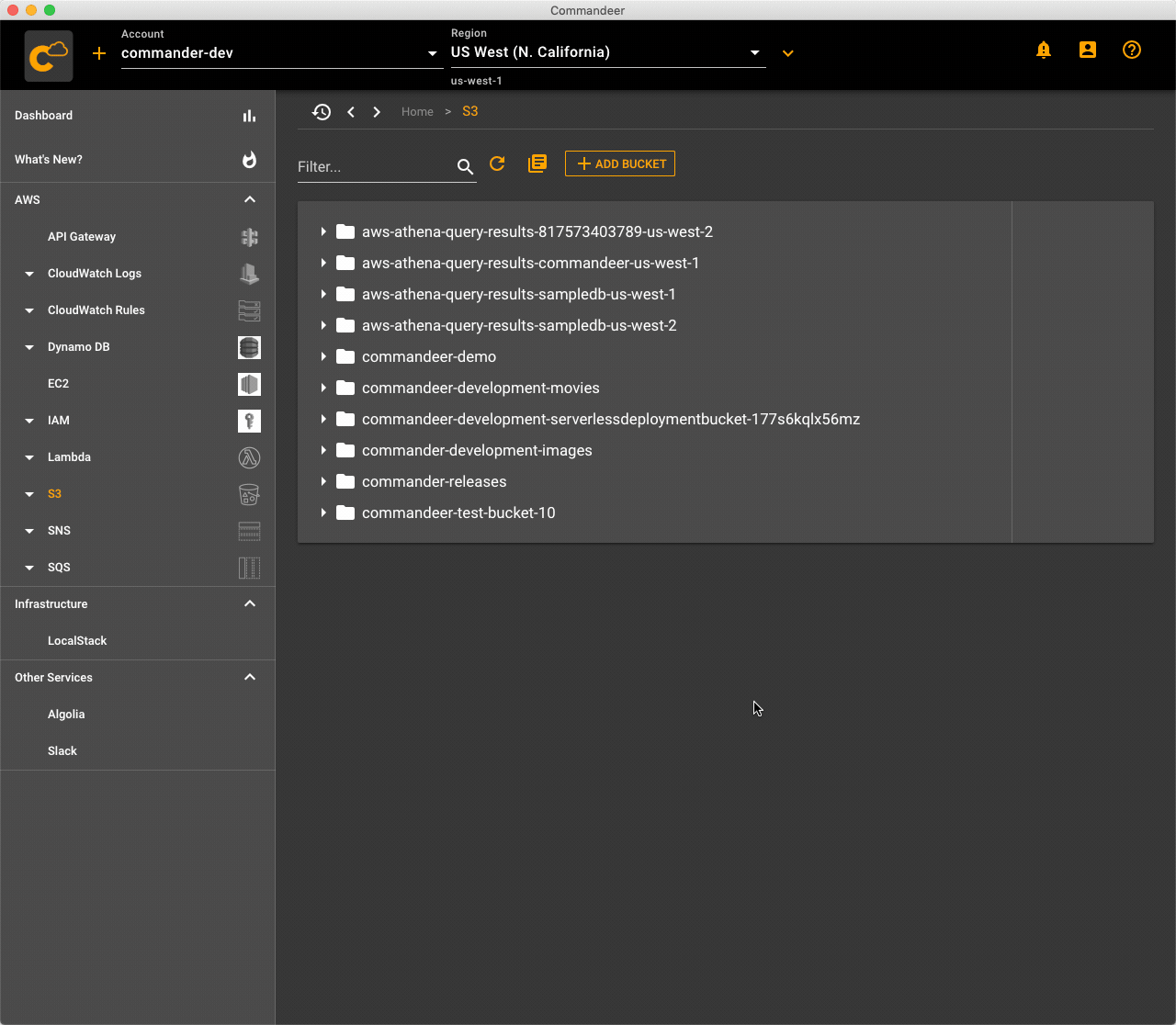Expand the SNS submenu arrow
The width and height of the screenshot is (1176, 1025).
pos(29,531)
